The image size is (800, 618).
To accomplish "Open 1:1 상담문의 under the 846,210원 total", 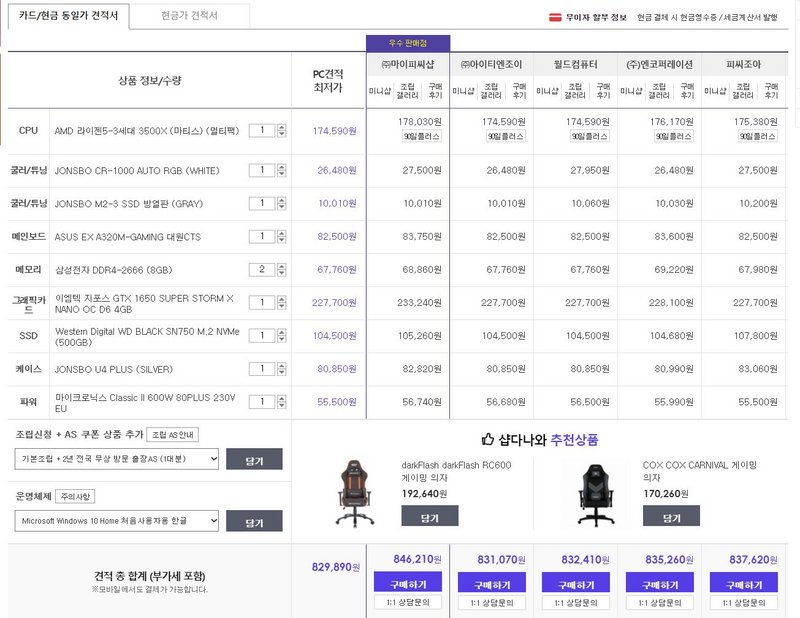I will click(x=408, y=603).
